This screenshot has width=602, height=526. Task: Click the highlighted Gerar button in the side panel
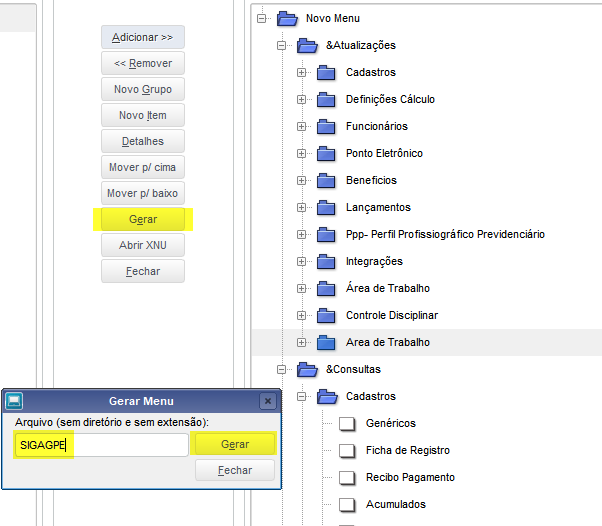tap(143, 219)
